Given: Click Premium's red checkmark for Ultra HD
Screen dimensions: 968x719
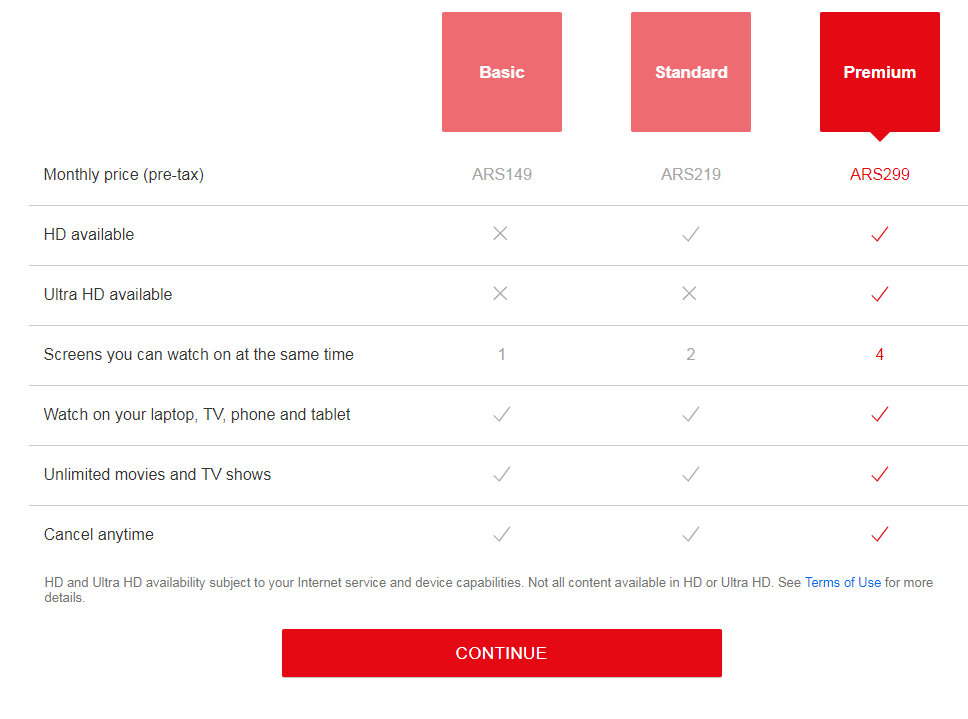Looking at the screenshot, I should point(879,294).
